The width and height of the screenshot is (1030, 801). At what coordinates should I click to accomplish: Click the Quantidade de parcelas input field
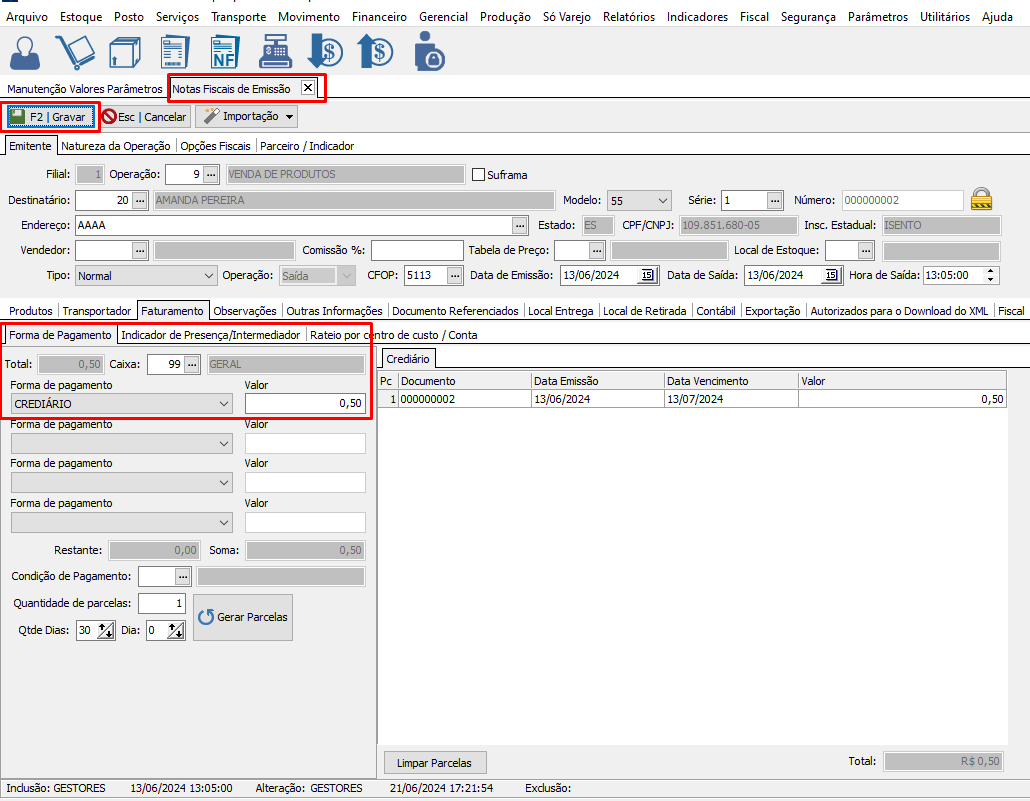[x=161, y=603]
